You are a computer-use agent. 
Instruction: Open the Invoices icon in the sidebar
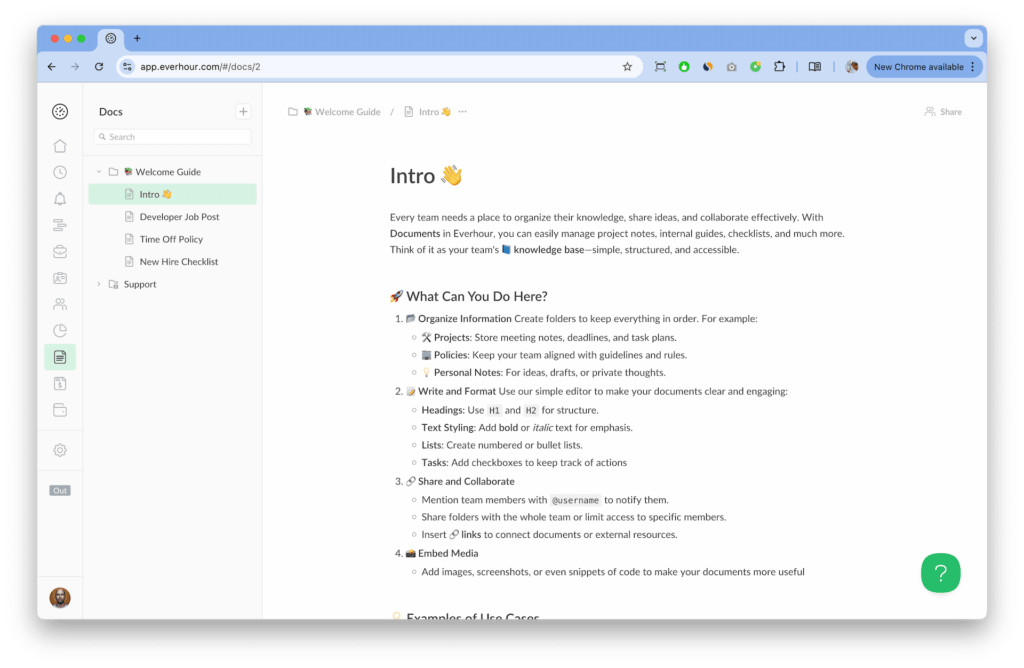coord(60,384)
